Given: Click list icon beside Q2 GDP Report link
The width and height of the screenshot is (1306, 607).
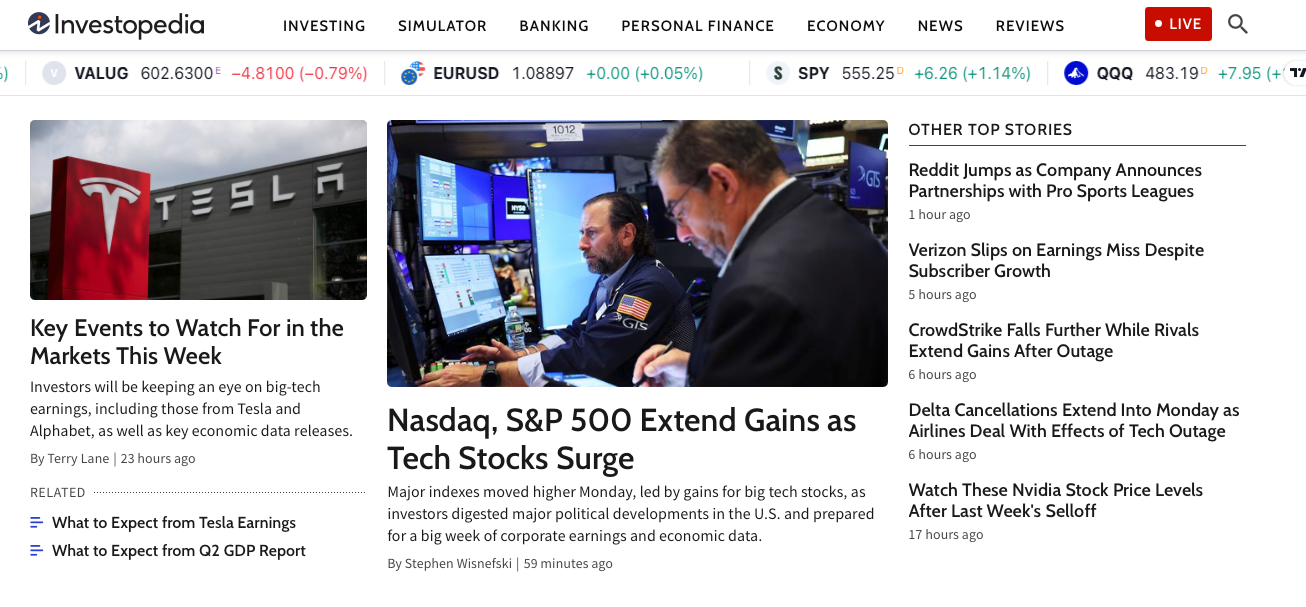Looking at the screenshot, I should pos(37,550).
